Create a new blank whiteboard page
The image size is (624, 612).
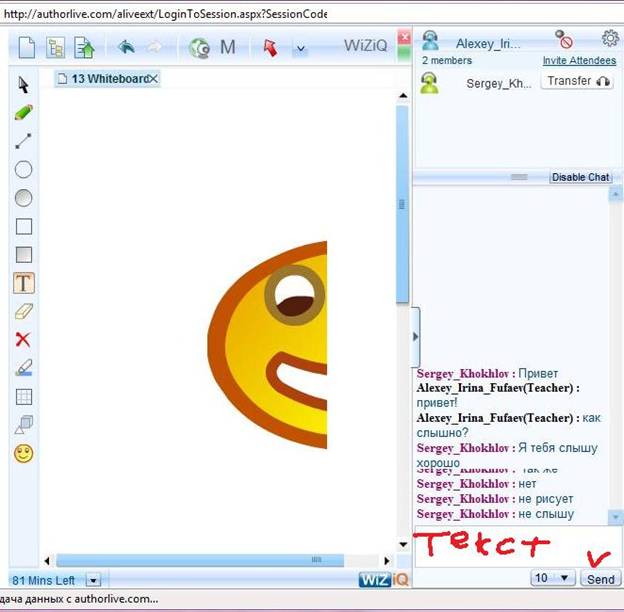pos(27,48)
